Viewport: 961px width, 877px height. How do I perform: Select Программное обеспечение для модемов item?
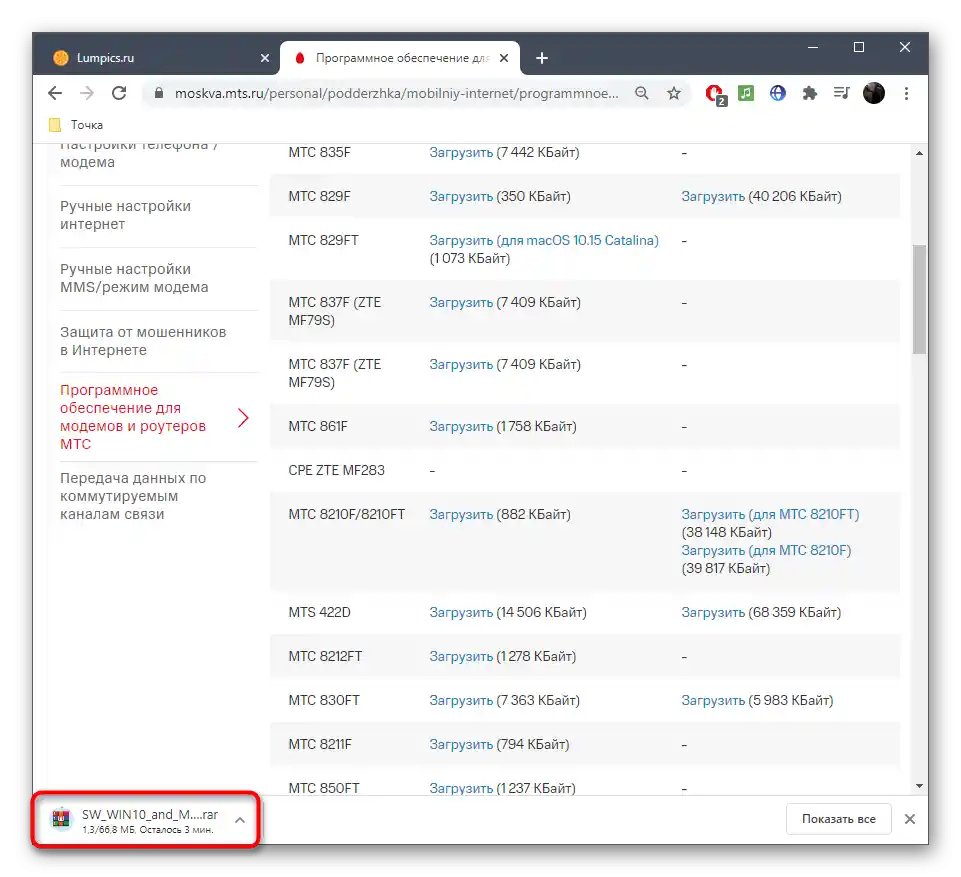click(133, 417)
